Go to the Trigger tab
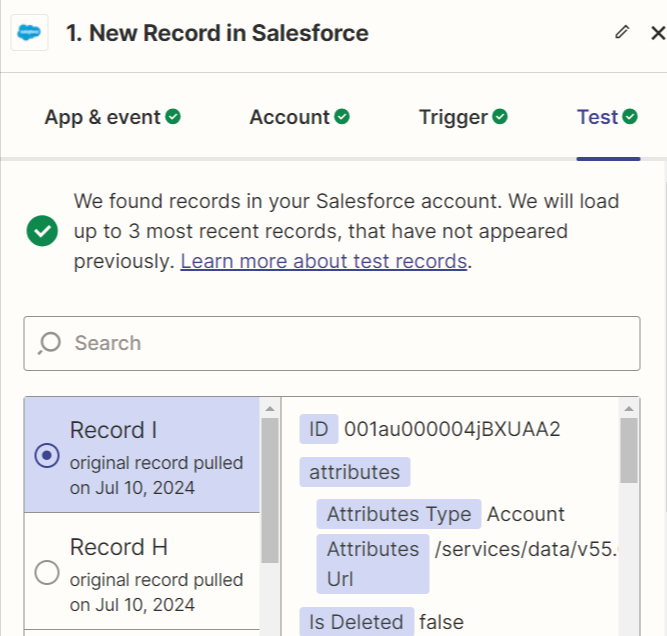The image size is (667, 636). tap(463, 117)
